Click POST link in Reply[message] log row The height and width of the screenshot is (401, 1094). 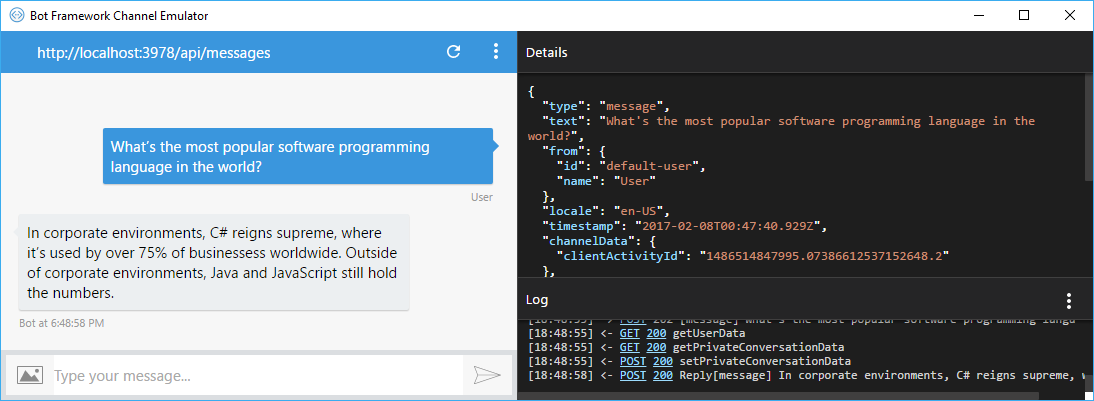pyautogui.click(x=633, y=376)
